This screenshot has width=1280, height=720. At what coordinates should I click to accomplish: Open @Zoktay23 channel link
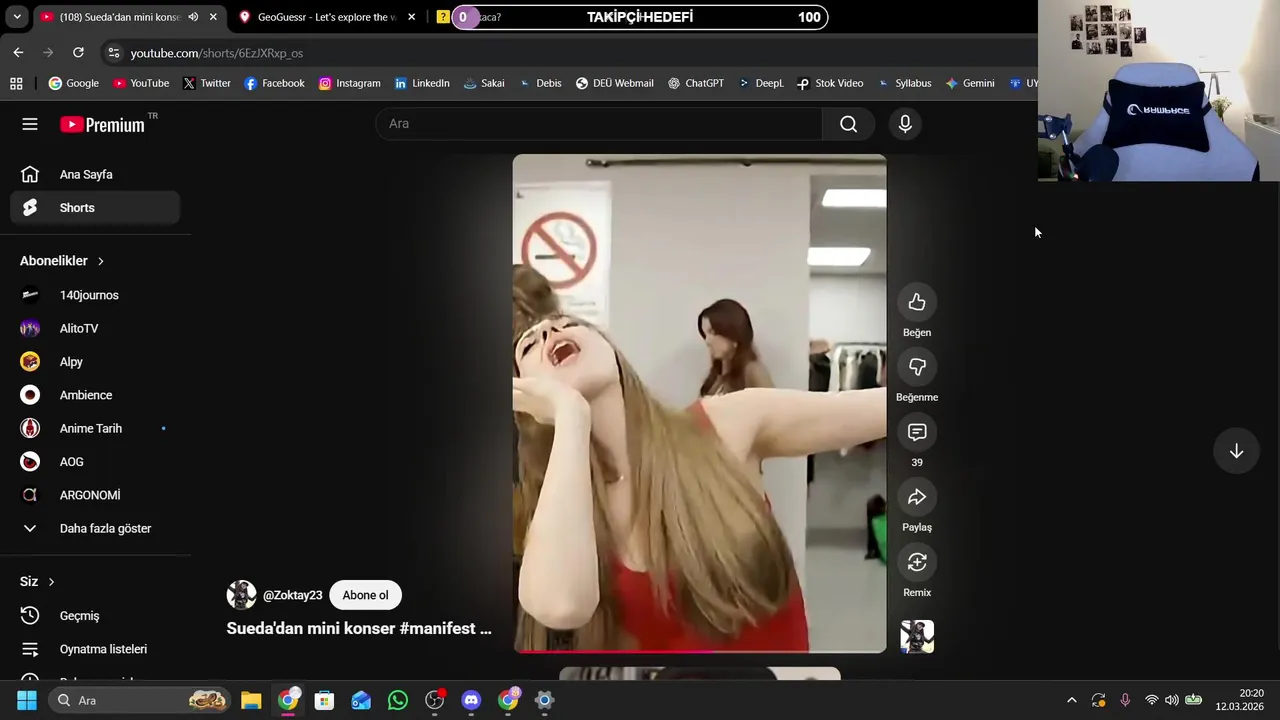click(292, 595)
